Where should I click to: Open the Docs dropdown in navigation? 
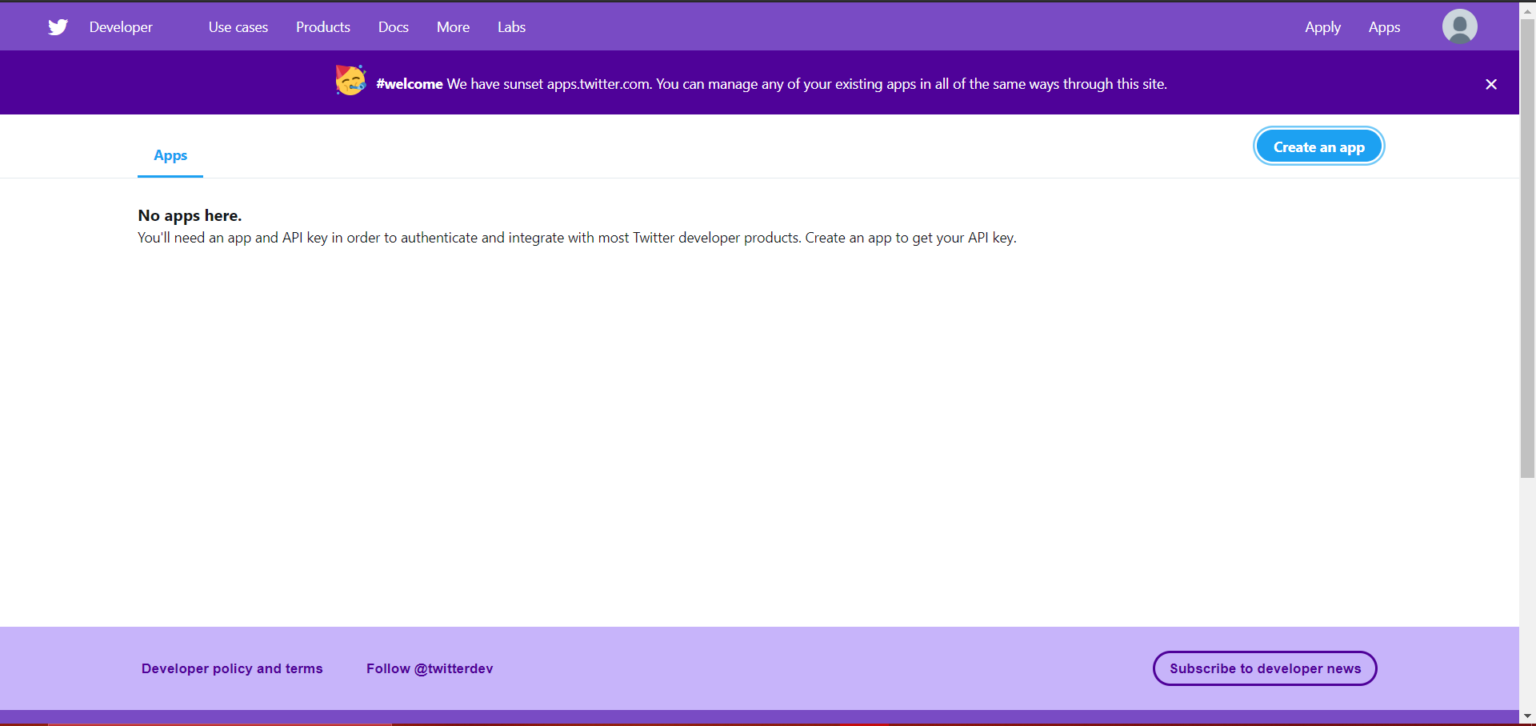393,27
